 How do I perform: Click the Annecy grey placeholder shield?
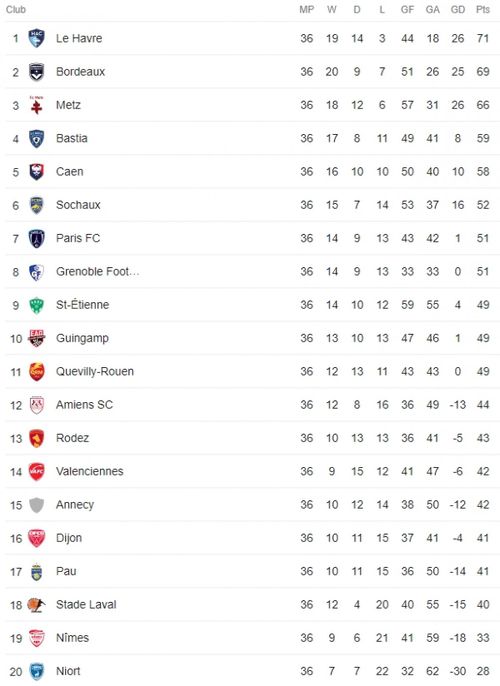tap(36, 505)
